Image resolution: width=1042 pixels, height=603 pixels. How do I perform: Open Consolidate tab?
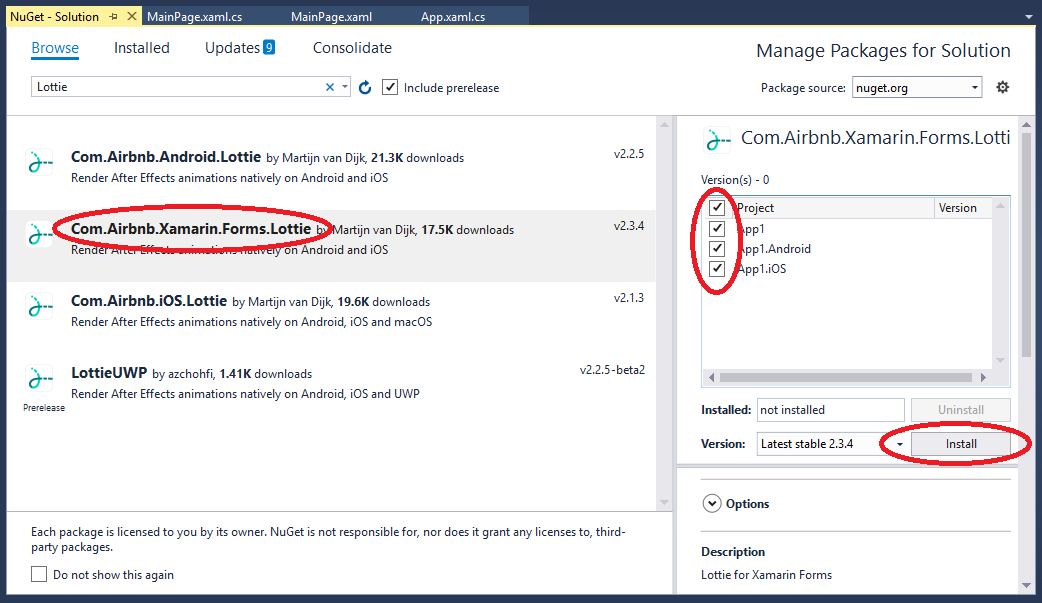pyautogui.click(x=352, y=48)
